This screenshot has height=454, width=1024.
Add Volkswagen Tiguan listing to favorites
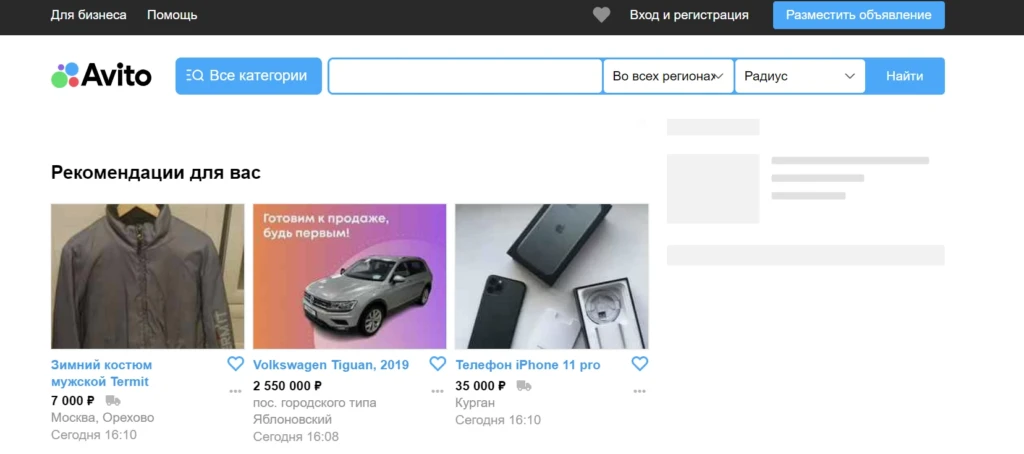(438, 364)
